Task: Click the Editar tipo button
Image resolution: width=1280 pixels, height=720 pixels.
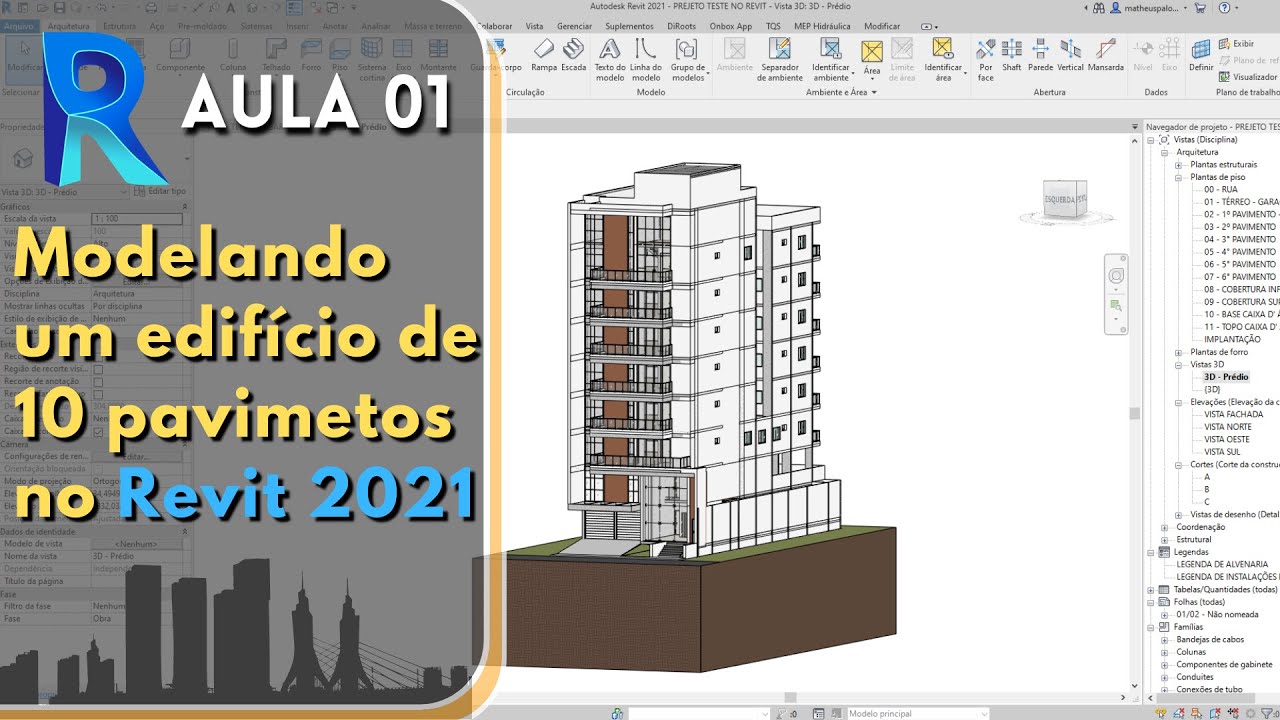Action: [158, 191]
